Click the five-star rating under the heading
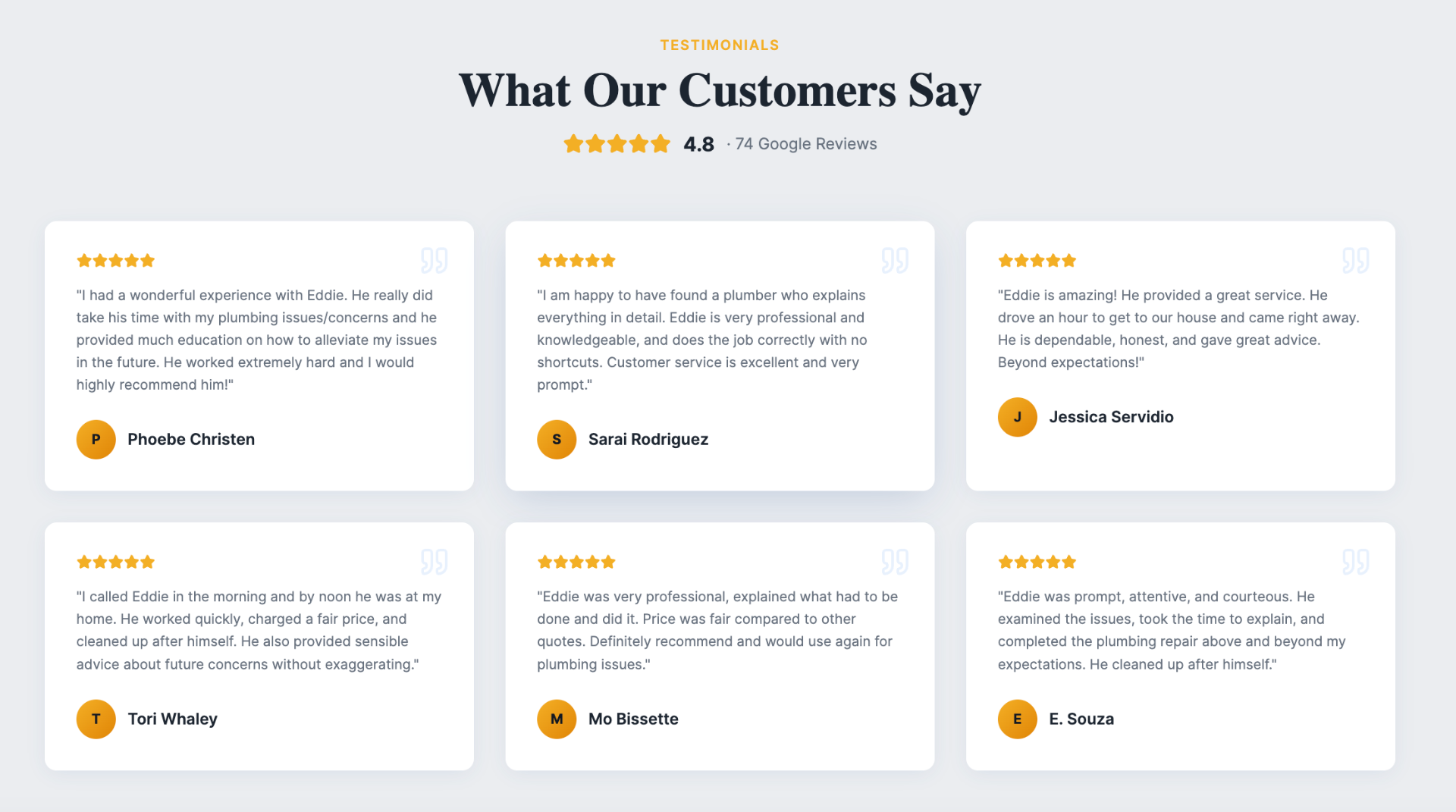 coord(617,143)
